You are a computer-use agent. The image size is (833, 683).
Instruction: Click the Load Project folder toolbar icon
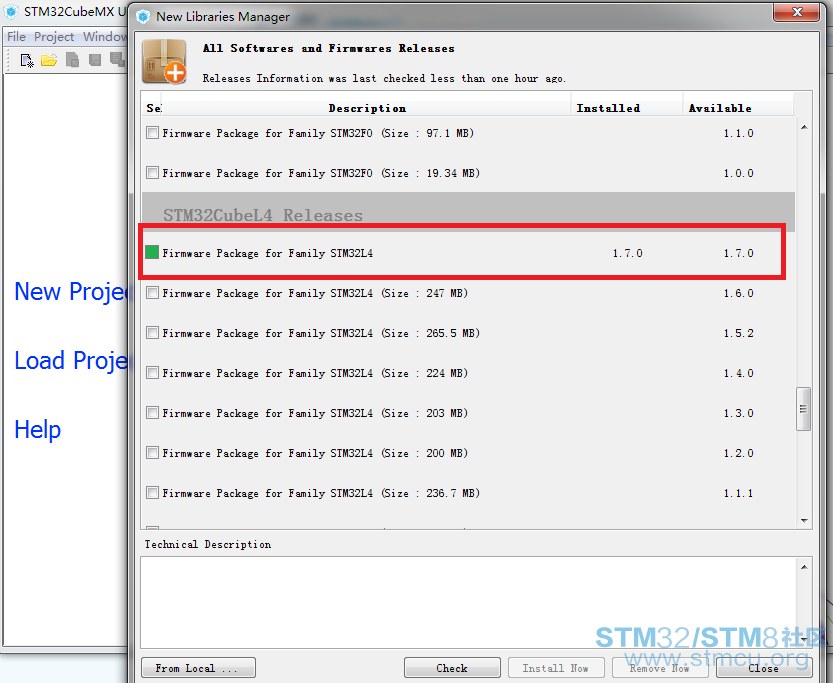coord(49,61)
